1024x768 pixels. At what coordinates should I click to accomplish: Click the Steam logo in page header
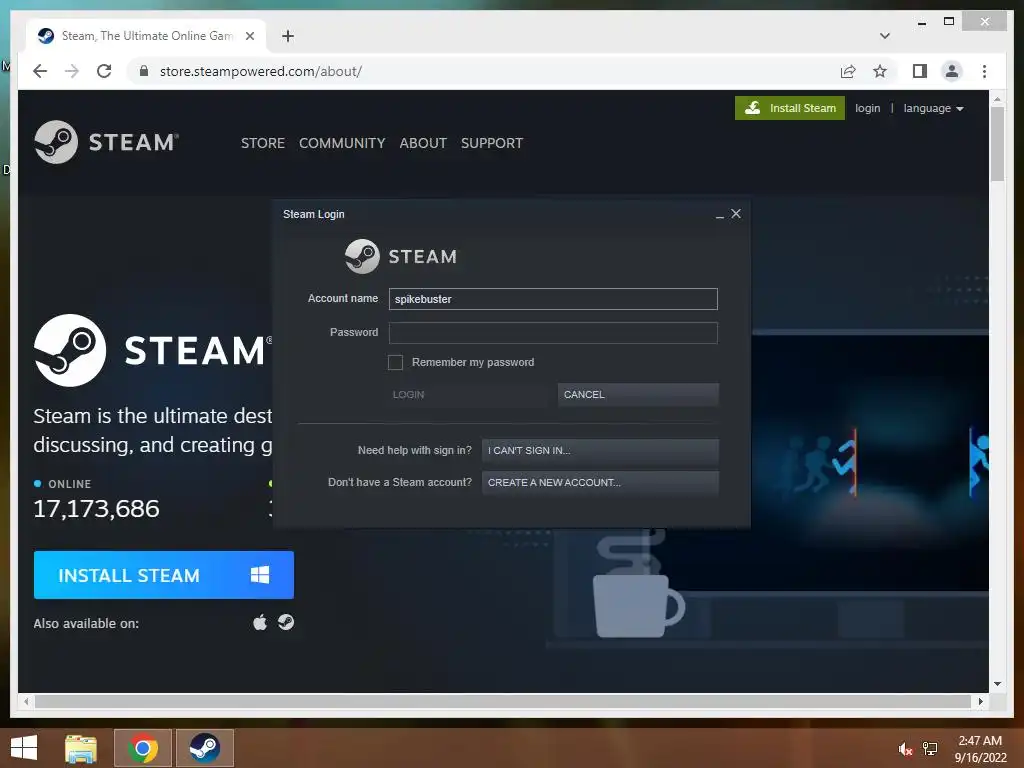106,142
